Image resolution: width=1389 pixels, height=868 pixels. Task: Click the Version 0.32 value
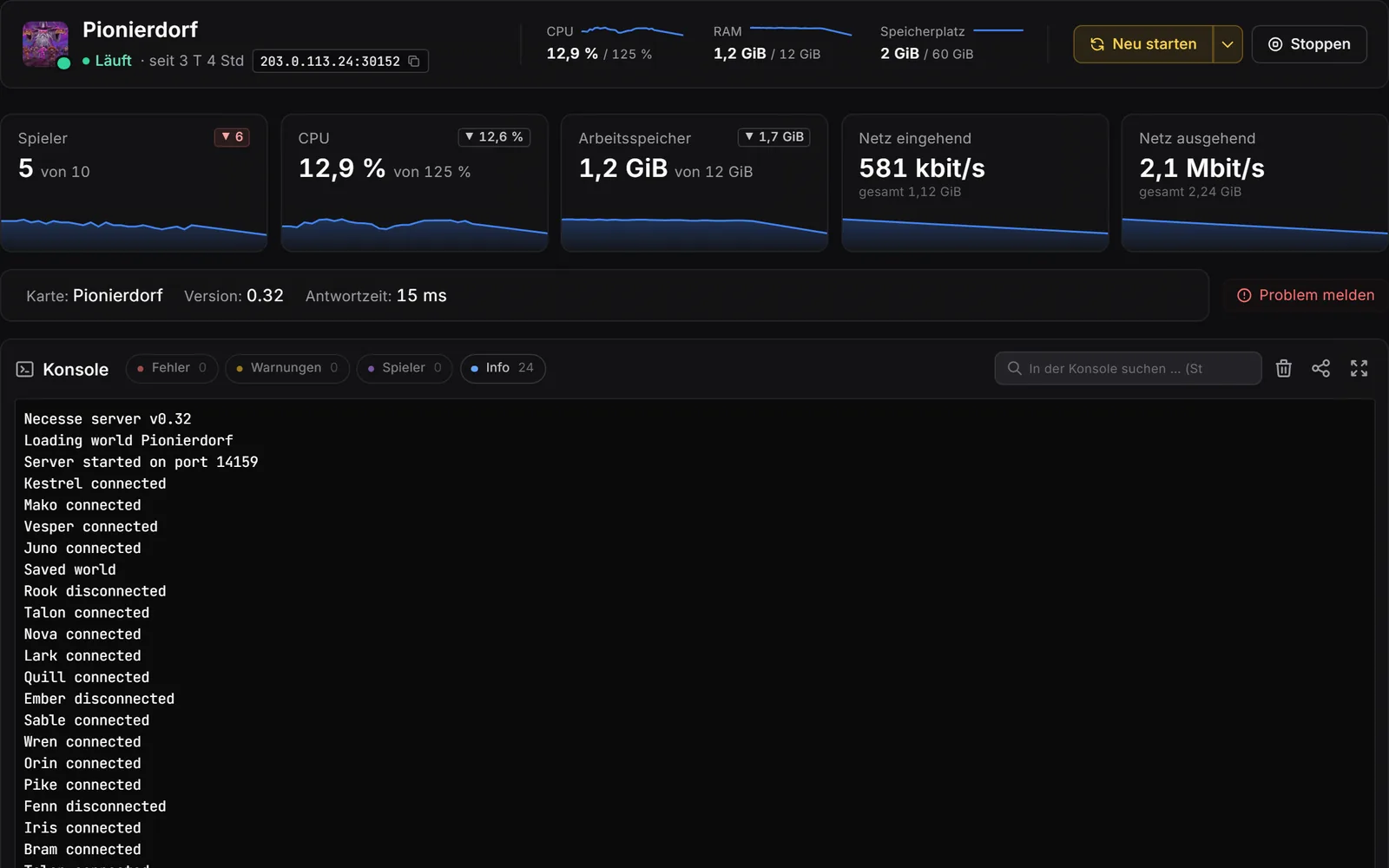pyautogui.click(x=265, y=296)
